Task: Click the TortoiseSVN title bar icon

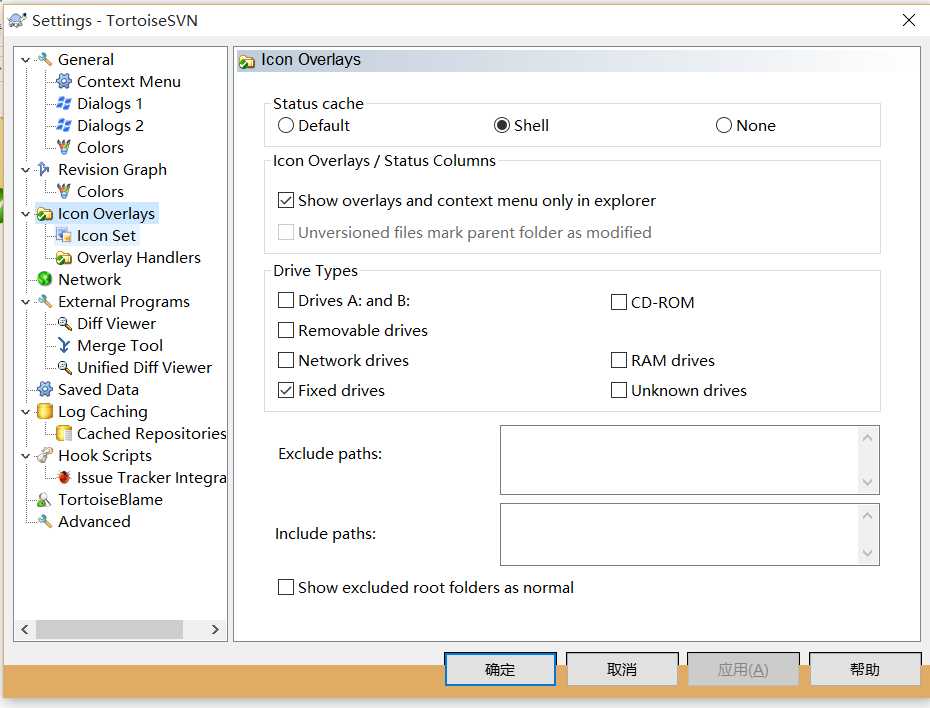Action: pos(17,20)
